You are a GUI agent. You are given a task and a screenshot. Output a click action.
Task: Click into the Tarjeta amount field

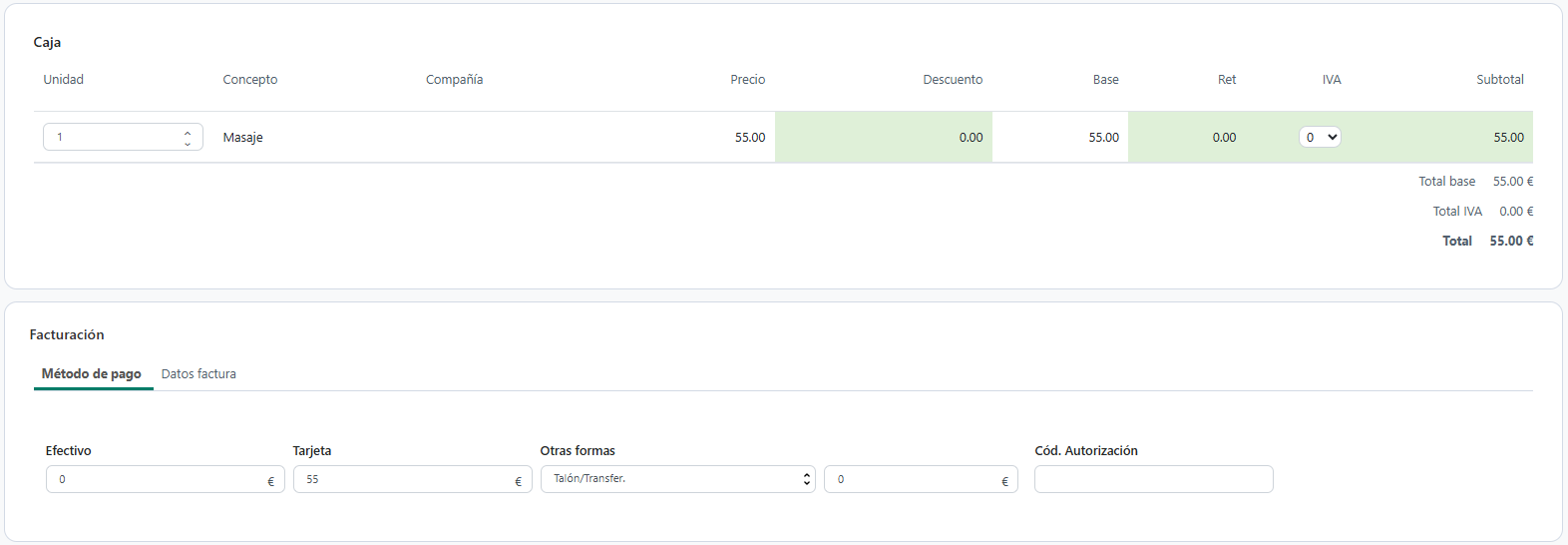click(413, 479)
